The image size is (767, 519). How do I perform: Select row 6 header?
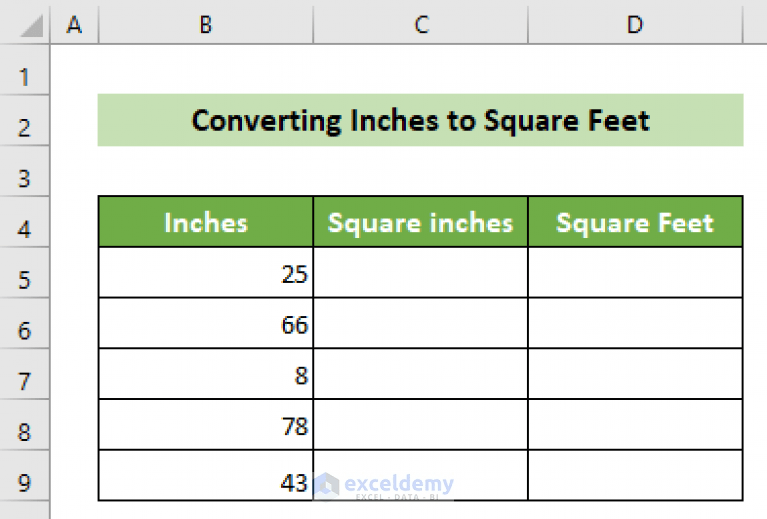coord(24,323)
